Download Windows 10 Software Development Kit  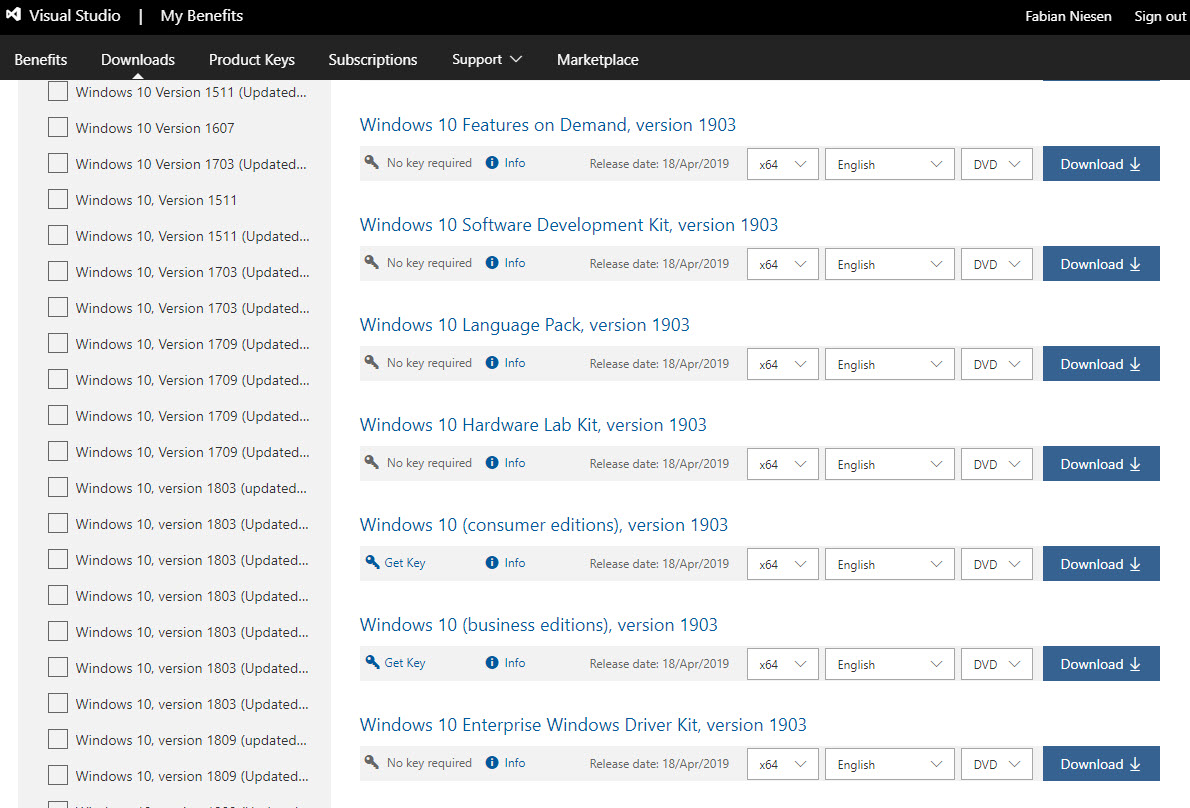pyautogui.click(x=1100, y=263)
